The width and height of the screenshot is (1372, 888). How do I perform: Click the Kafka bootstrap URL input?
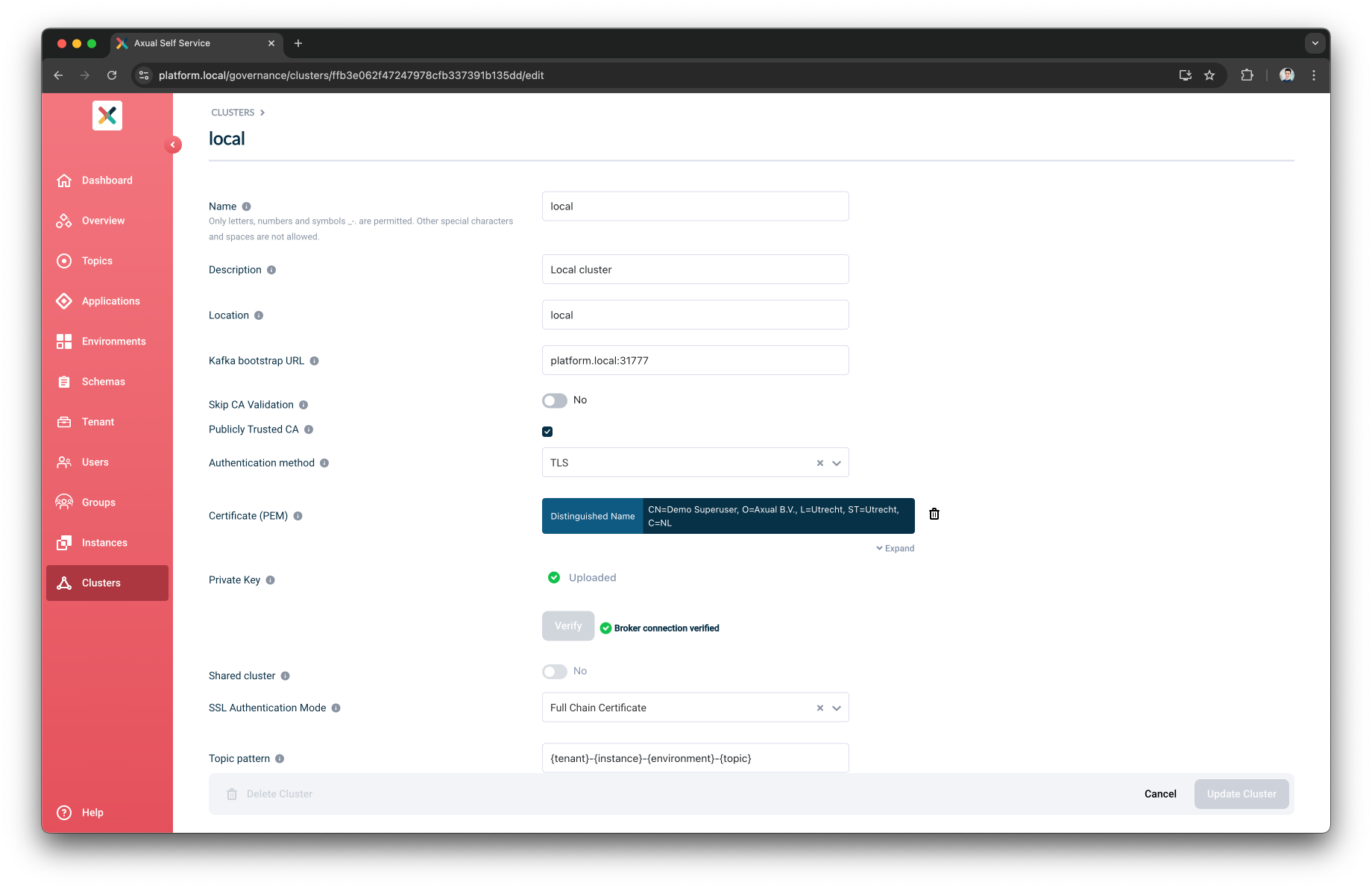coord(695,361)
